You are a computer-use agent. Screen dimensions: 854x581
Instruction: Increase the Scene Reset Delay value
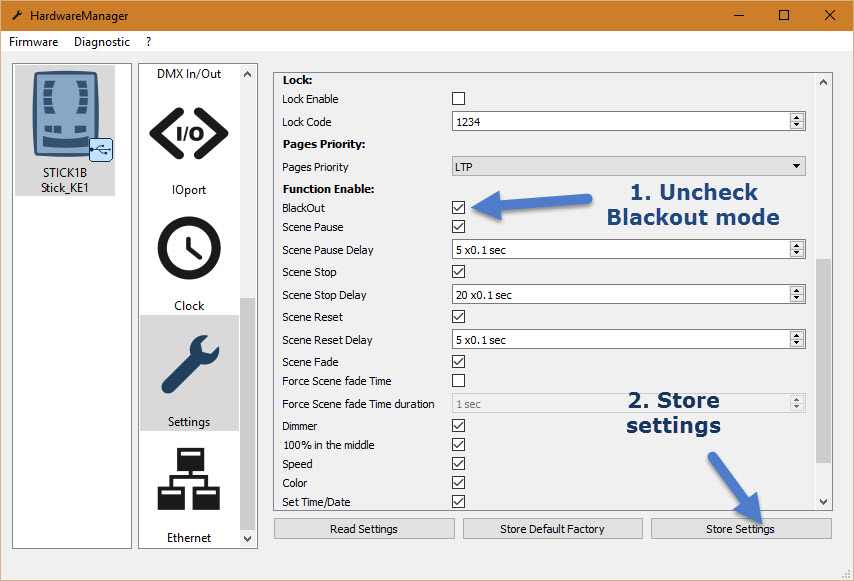pyautogui.click(x=796, y=335)
